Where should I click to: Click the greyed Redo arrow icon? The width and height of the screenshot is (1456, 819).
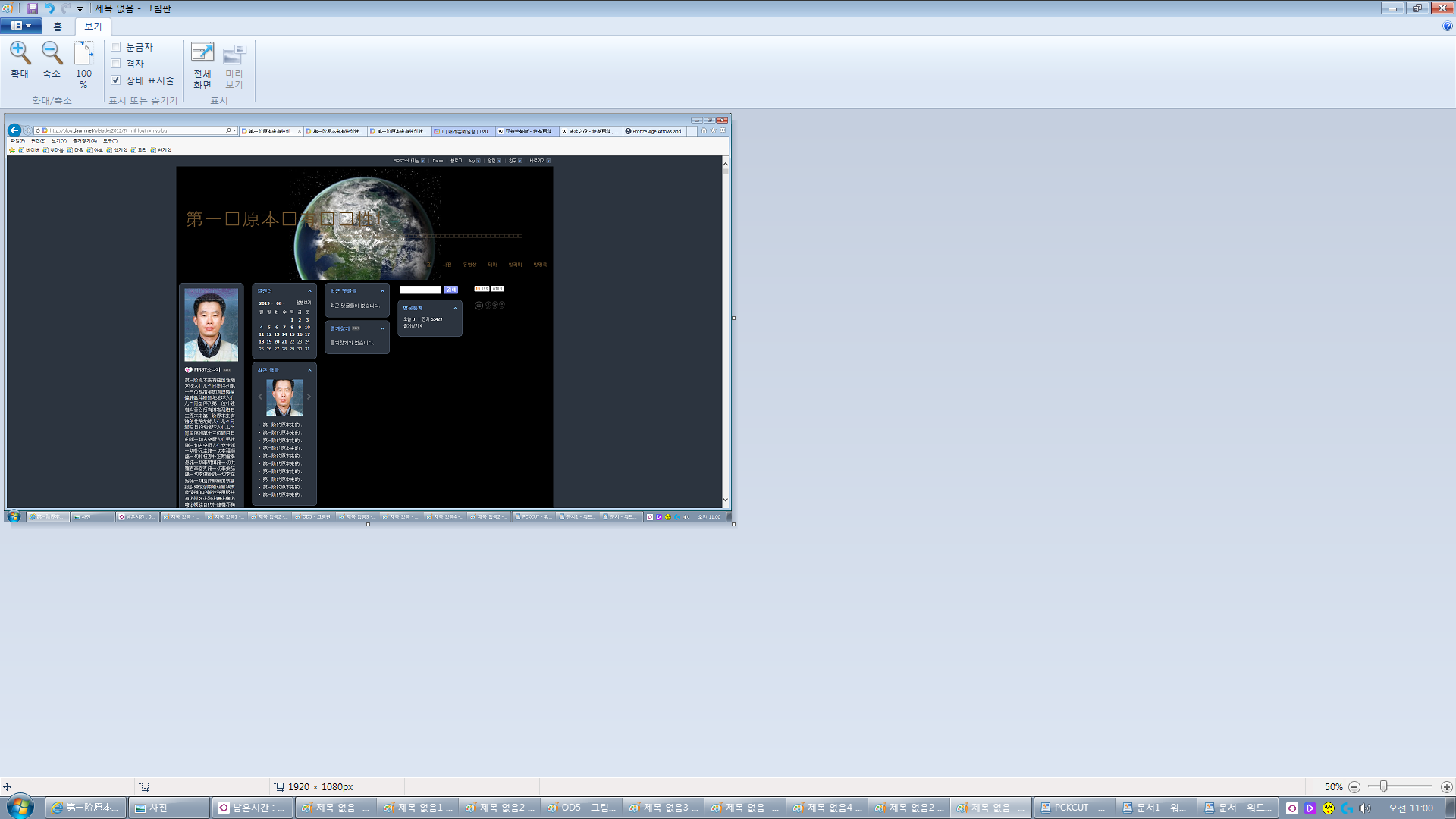click(x=65, y=8)
